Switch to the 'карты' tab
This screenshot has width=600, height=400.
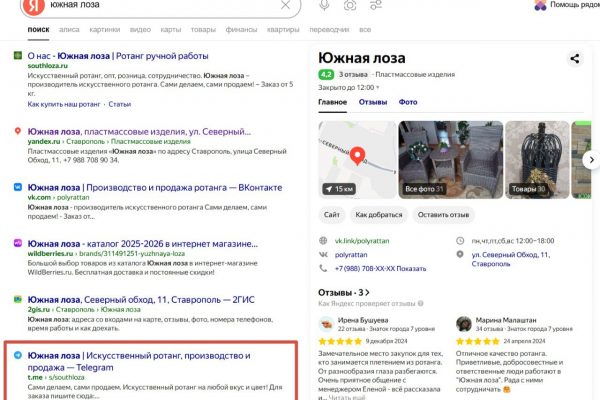[171, 29]
